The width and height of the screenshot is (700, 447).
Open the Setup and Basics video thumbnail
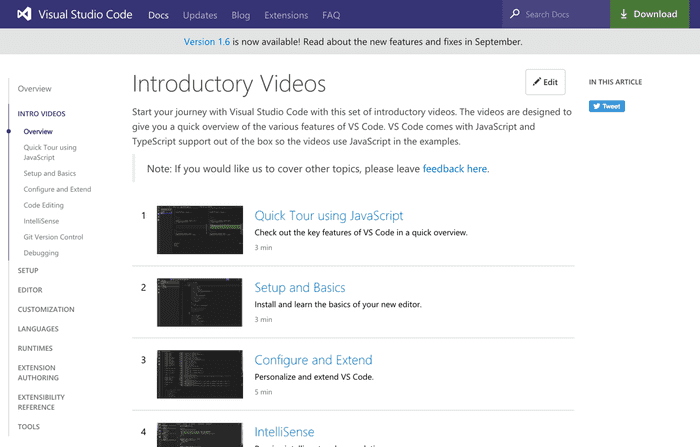pyautogui.click(x=200, y=302)
